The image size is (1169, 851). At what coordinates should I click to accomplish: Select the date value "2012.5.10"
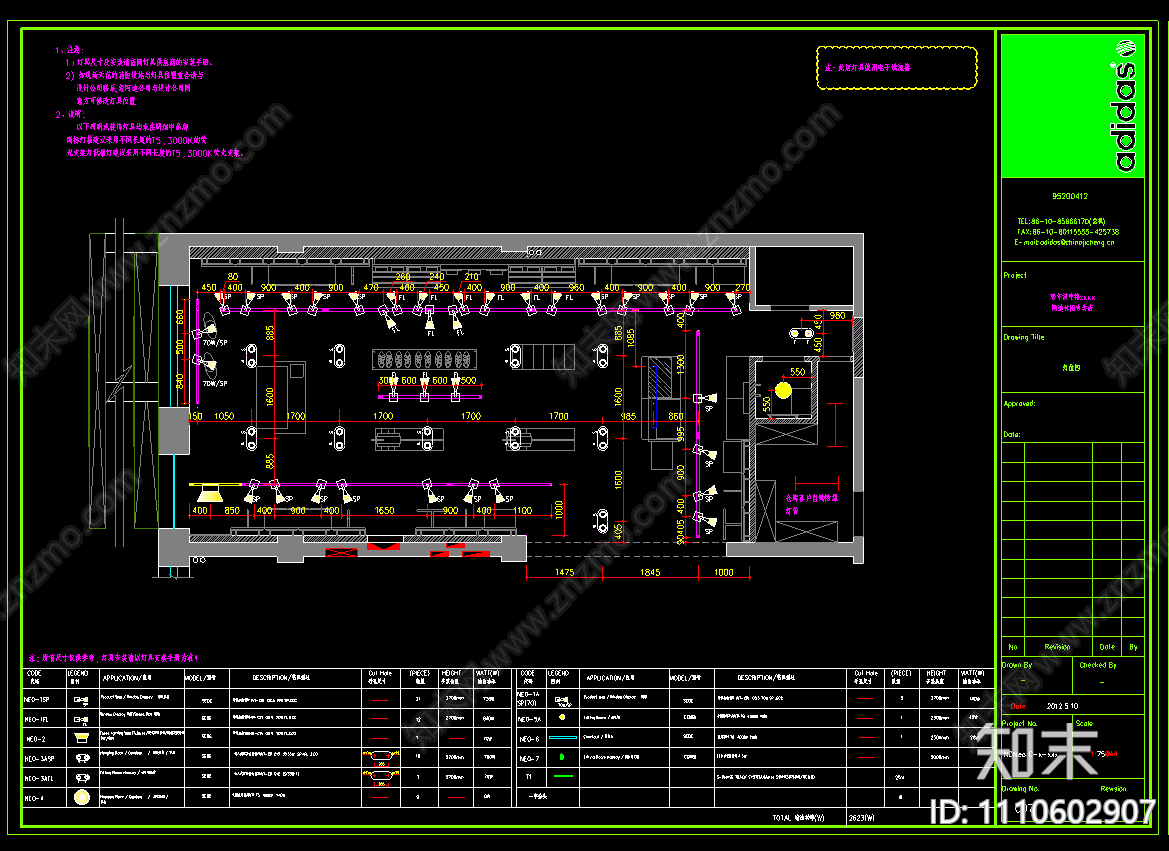[1062, 706]
